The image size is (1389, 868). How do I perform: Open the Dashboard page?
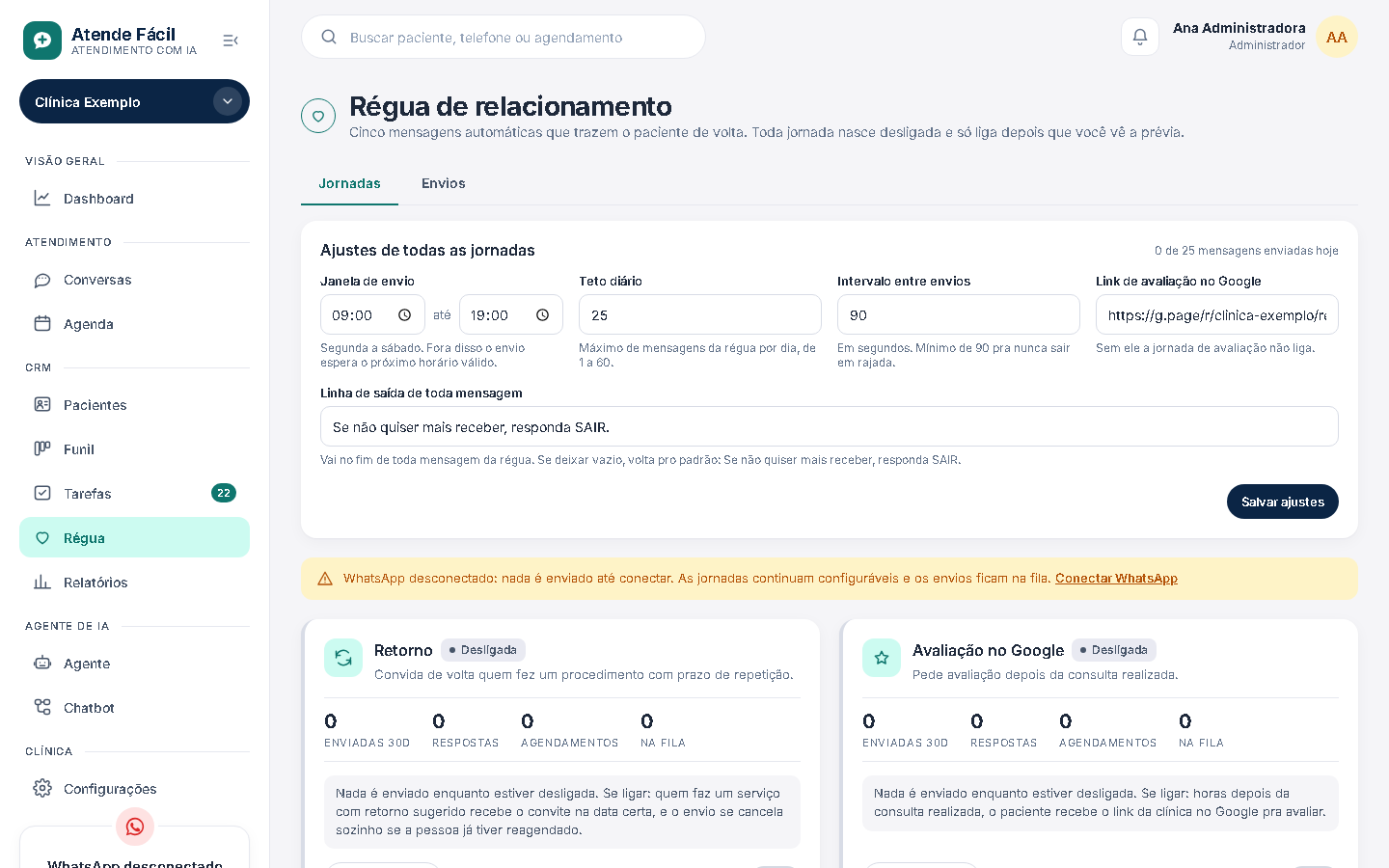tap(134, 199)
